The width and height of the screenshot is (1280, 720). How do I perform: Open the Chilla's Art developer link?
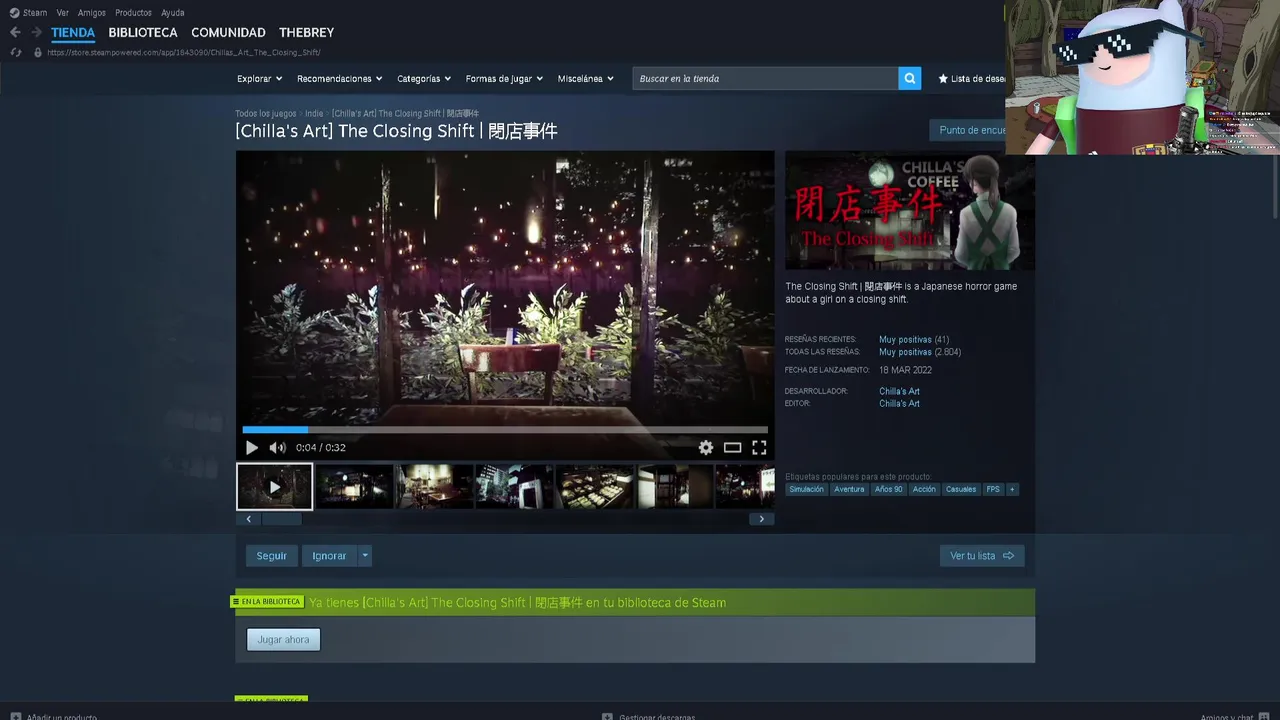[899, 391]
